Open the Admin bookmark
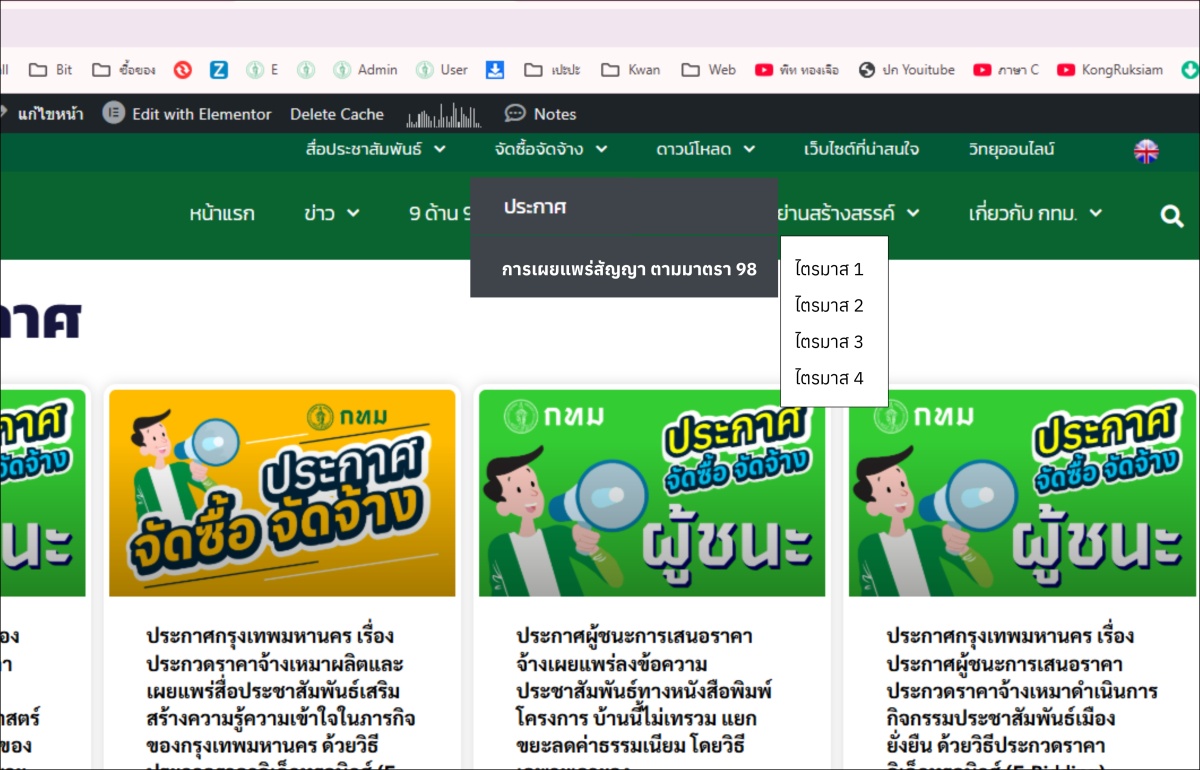This screenshot has height=770, width=1200. 365,70
